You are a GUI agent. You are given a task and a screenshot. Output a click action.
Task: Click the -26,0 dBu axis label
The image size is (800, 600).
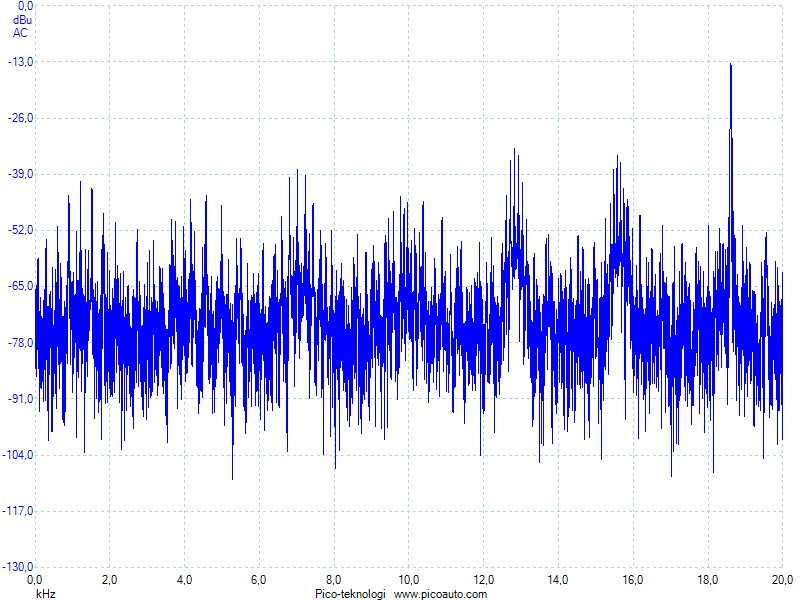pos(21,118)
